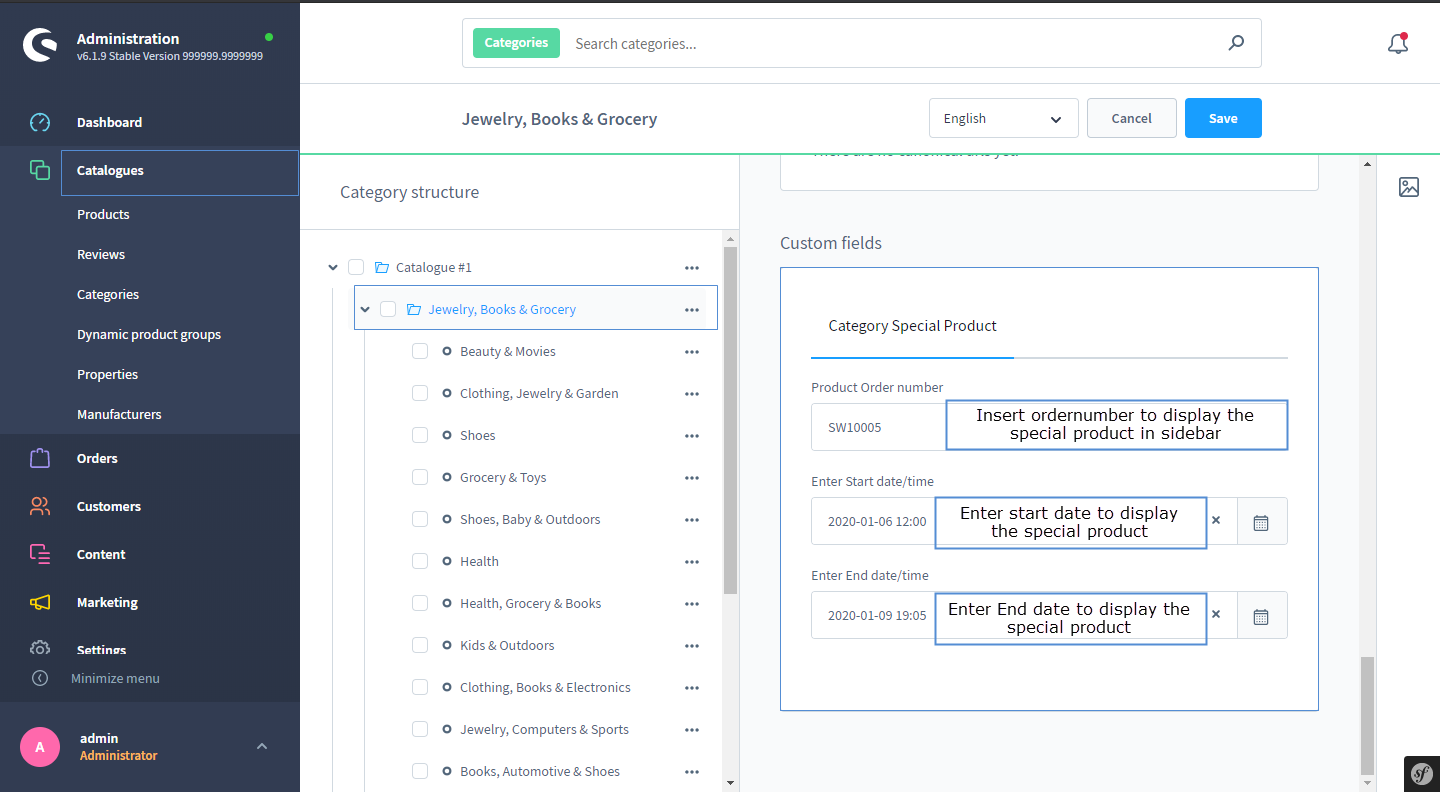Open options menu for Beauty & Movies

(692, 352)
